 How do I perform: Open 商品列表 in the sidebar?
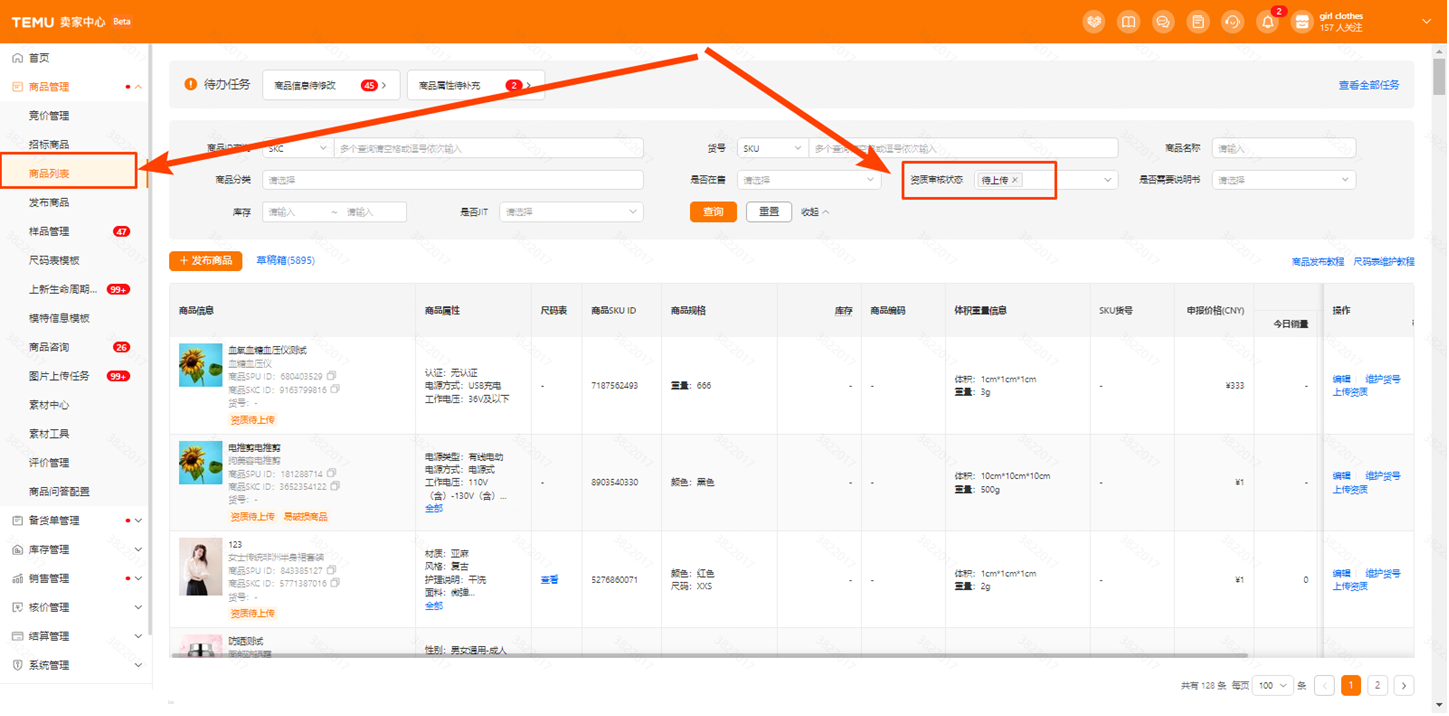(x=50, y=174)
